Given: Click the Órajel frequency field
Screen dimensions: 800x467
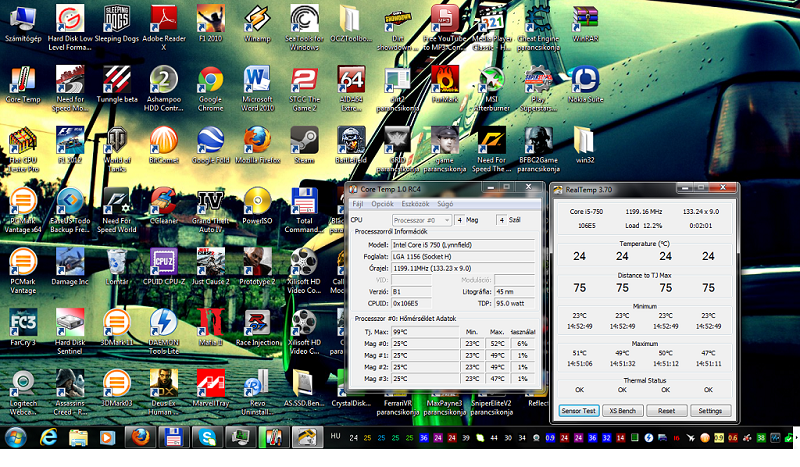Looking at the screenshot, I should coord(463,268).
